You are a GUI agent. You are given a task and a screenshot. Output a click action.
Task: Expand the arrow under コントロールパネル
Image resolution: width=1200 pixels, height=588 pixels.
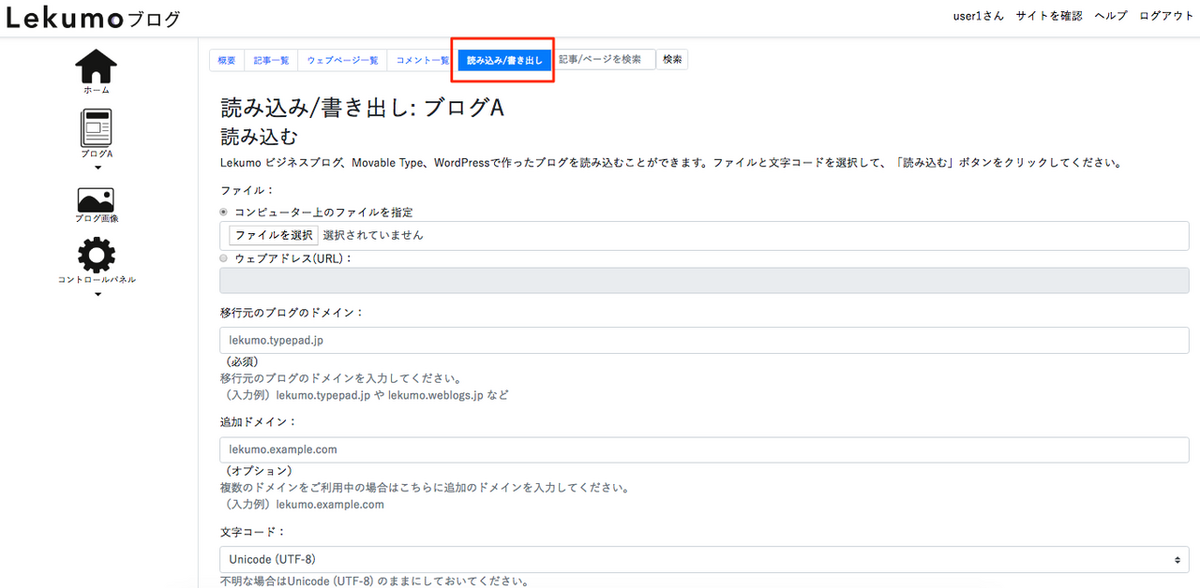[97, 293]
